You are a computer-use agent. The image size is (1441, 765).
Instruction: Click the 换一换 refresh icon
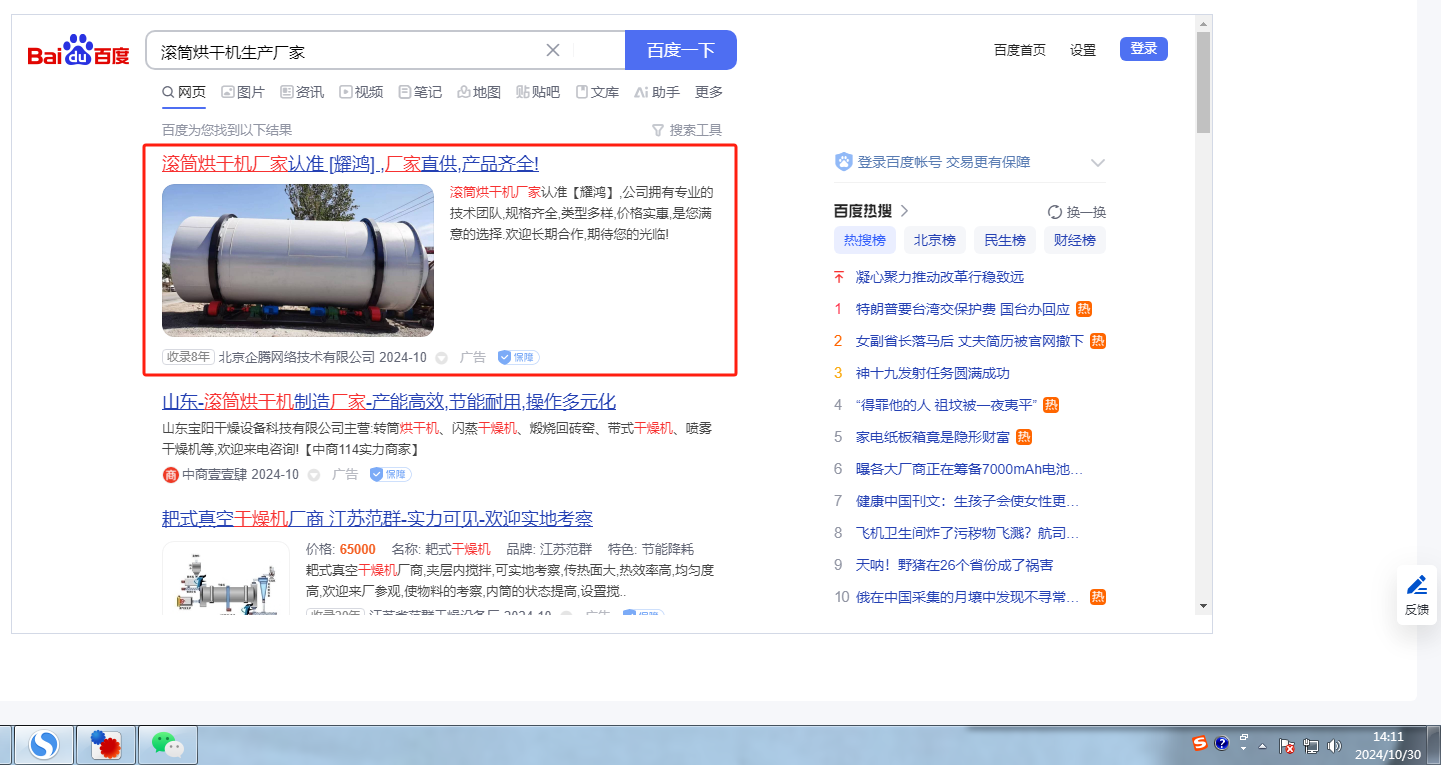coord(1054,212)
